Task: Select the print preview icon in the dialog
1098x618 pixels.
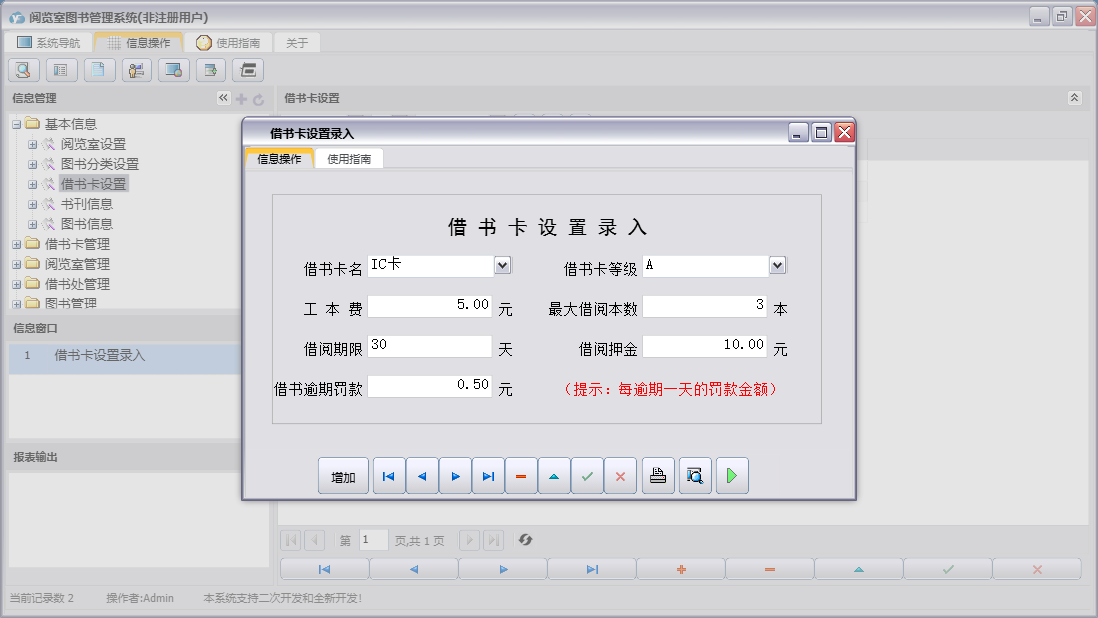Action: [695, 475]
